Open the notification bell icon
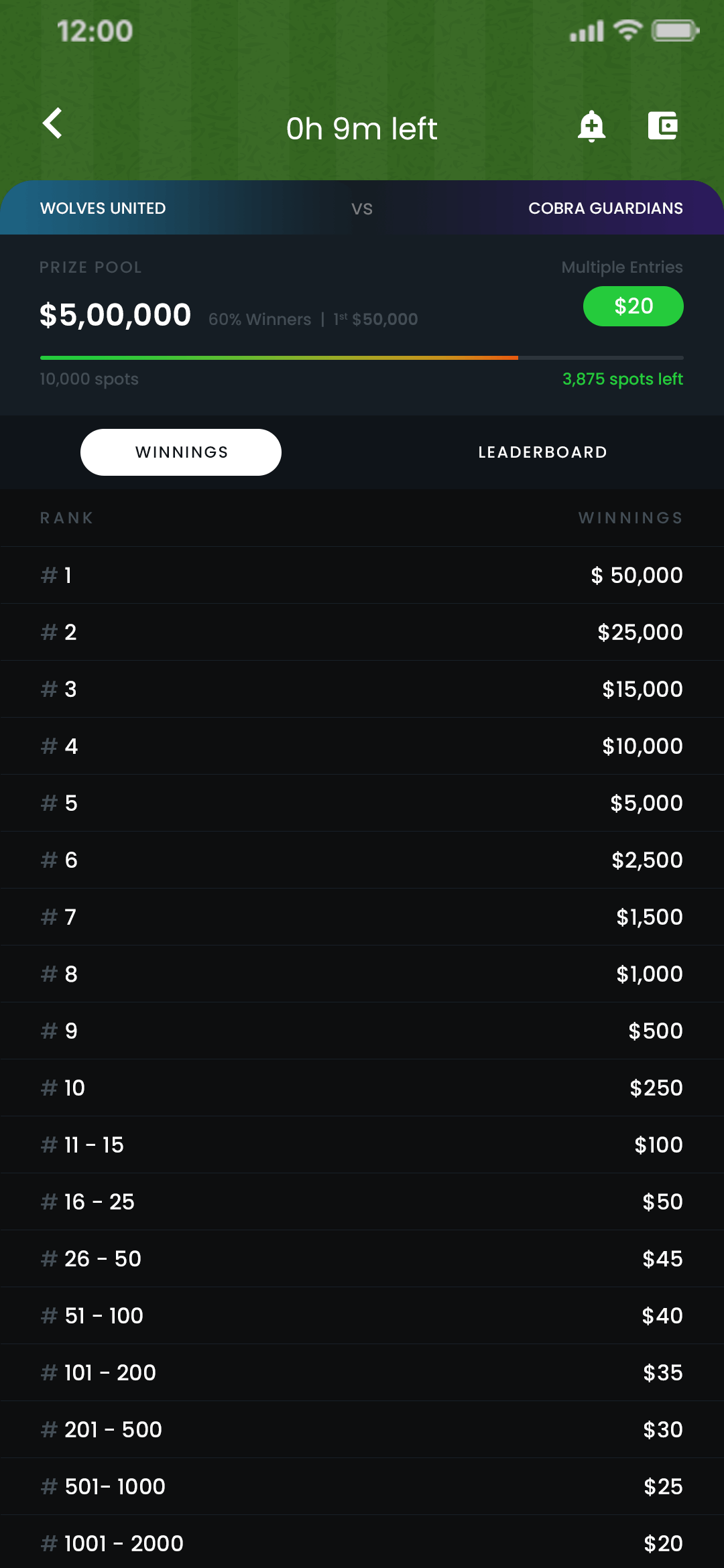The height and width of the screenshot is (1568, 724). (x=591, y=126)
